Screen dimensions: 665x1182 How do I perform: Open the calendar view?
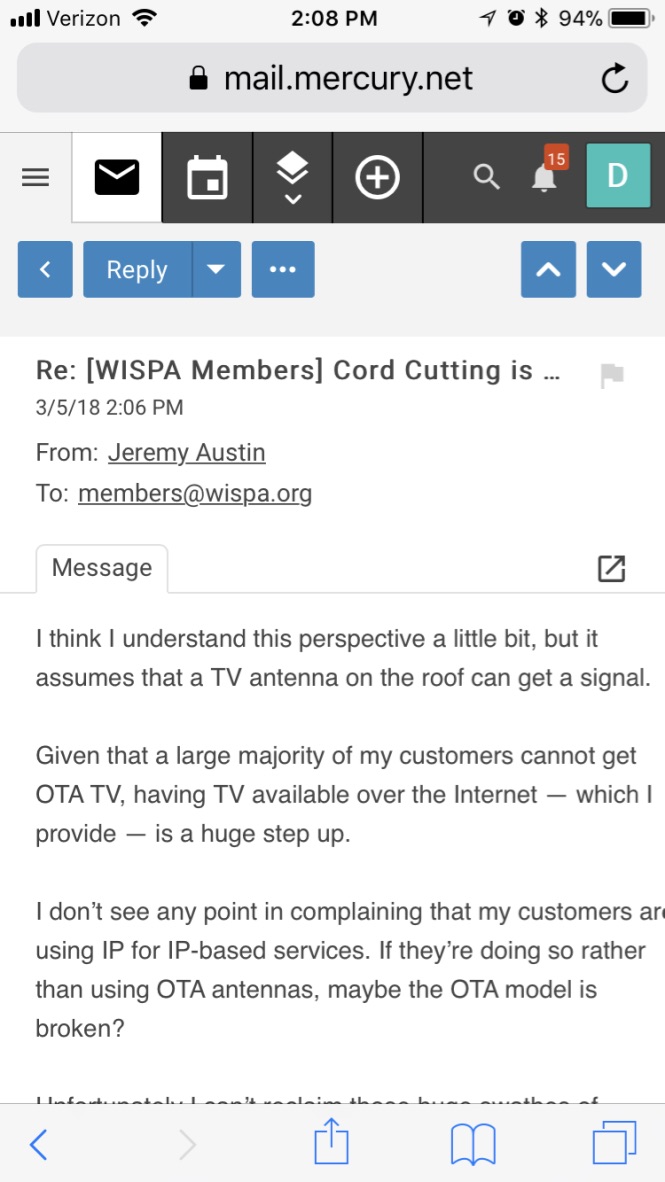click(x=207, y=178)
